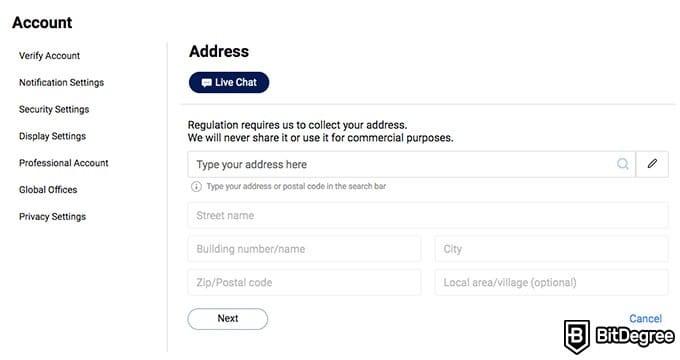The height and width of the screenshot is (360, 680).
Task: Cancel the address form
Action: pos(645,319)
